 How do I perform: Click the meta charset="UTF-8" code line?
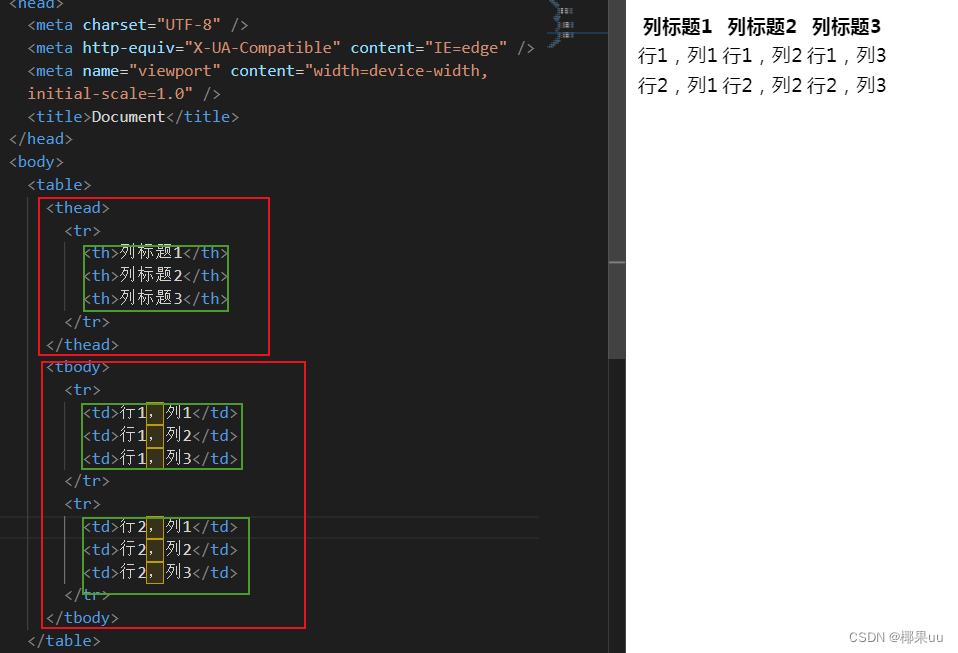[x=137, y=25]
